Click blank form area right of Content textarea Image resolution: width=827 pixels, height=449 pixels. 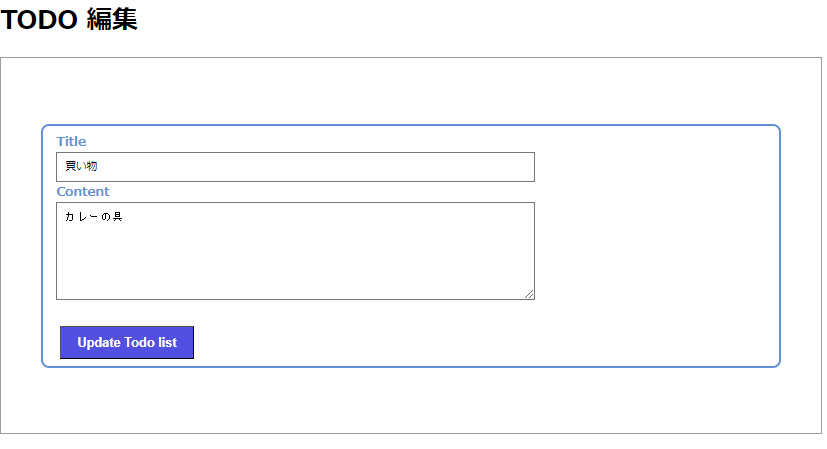coord(650,250)
